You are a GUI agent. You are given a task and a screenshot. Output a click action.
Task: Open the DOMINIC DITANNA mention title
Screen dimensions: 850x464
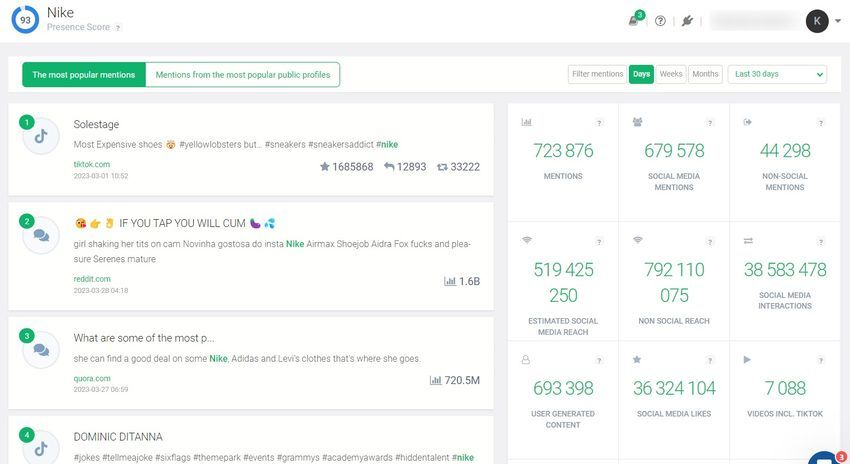[118, 436]
